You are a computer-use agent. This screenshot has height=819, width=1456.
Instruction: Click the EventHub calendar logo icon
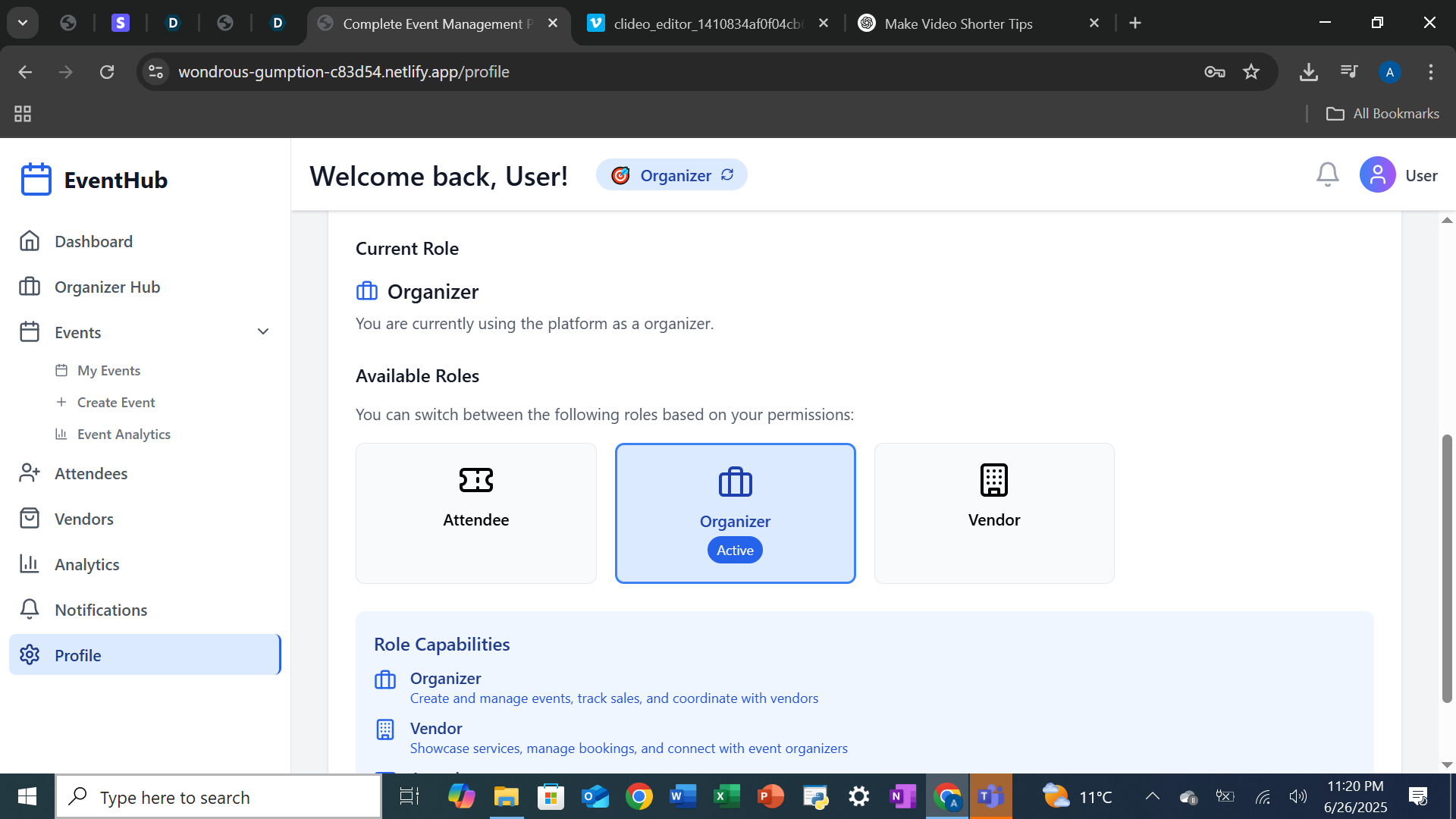tap(36, 180)
